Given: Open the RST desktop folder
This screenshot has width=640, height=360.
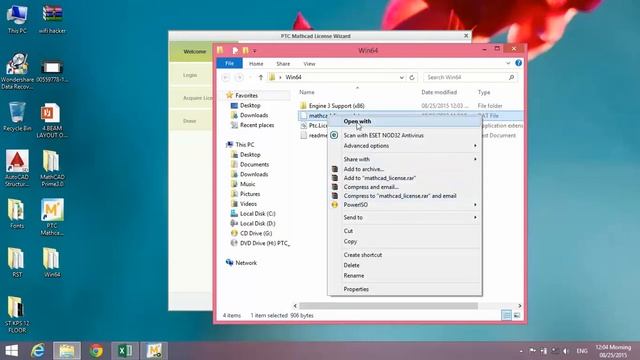Looking at the screenshot, I should coord(17,262).
